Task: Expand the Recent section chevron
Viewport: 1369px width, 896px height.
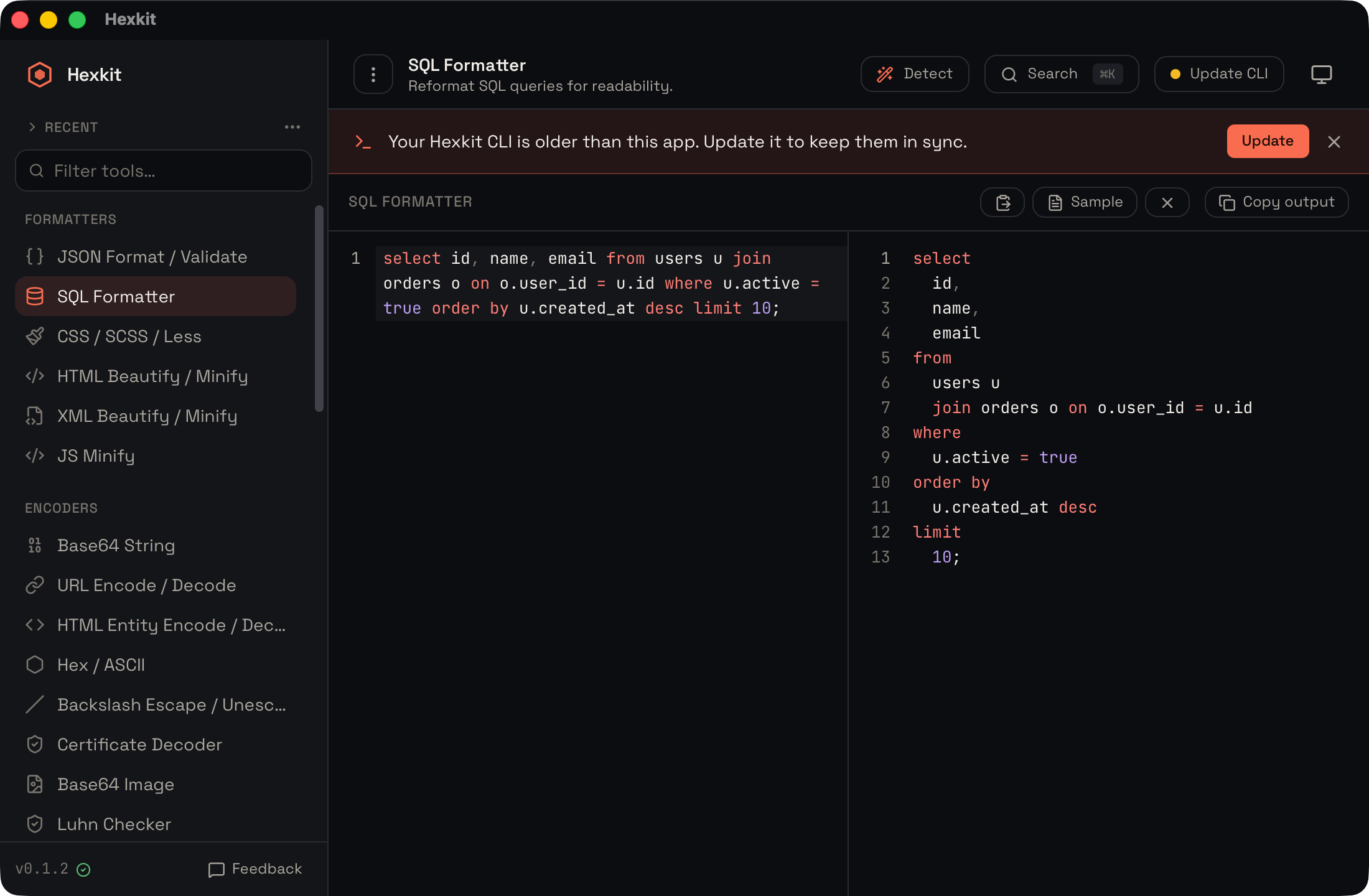Action: tap(32, 127)
